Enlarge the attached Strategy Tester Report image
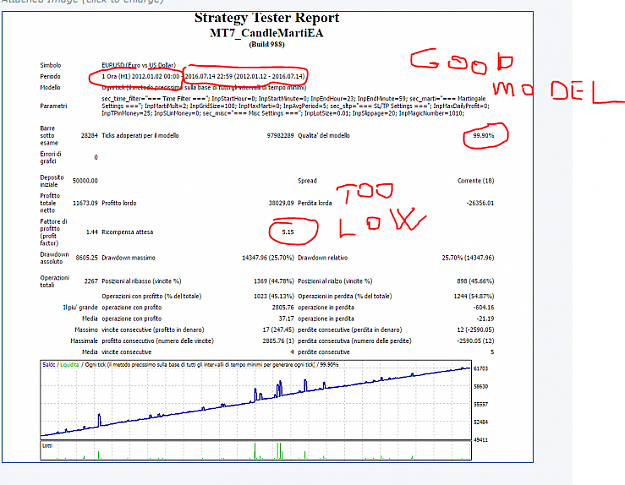Viewport: 625px width, 485px height. (267, 237)
